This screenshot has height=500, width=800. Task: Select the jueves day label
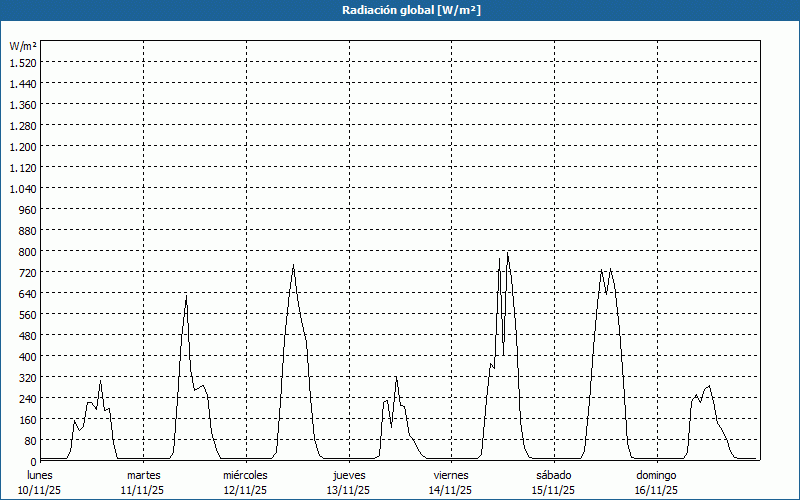pyautogui.click(x=348, y=475)
